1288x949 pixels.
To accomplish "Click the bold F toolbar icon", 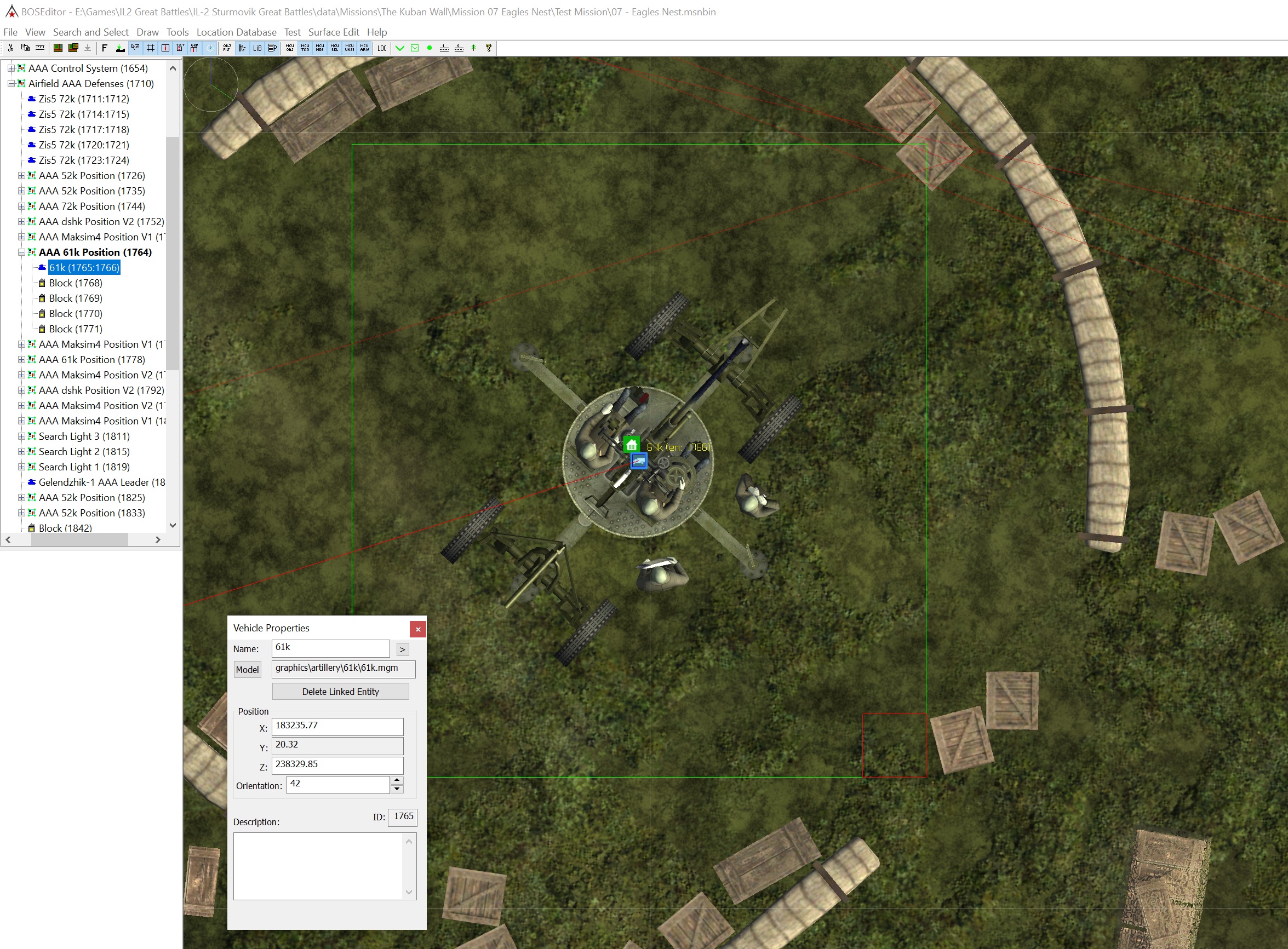I will (x=105, y=48).
